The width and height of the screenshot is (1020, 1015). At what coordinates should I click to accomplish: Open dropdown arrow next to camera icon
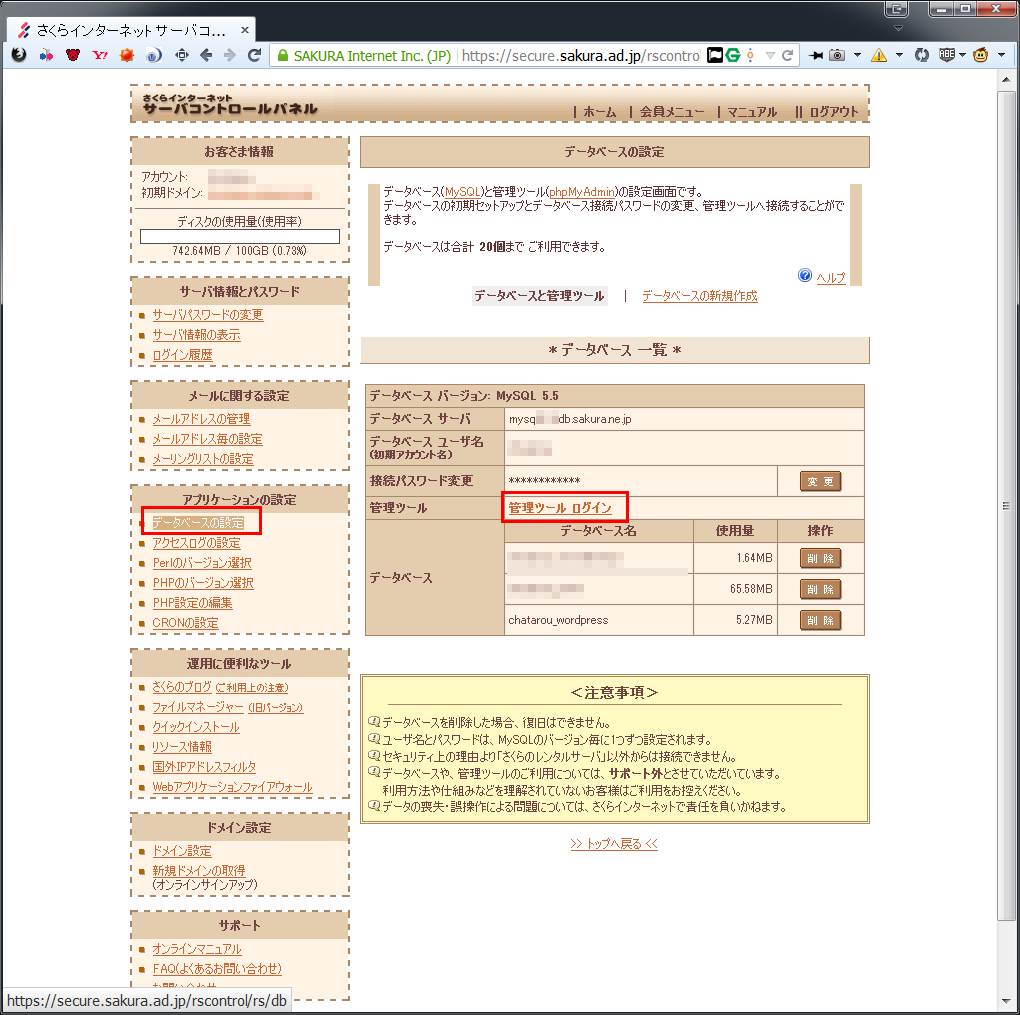(857, 55)
